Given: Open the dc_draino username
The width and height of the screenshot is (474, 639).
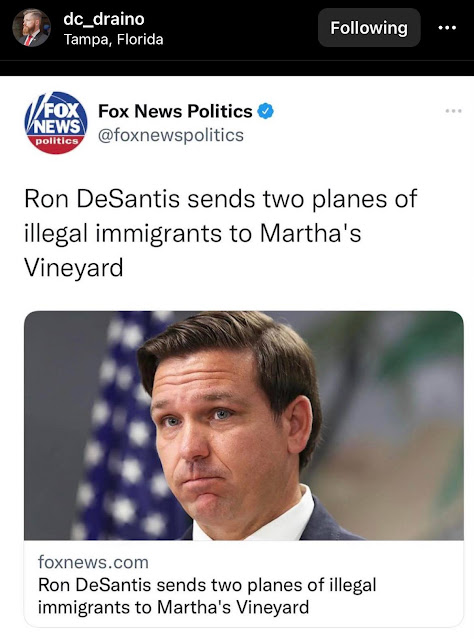Looking at the screenshot, I should pos(104,19).
